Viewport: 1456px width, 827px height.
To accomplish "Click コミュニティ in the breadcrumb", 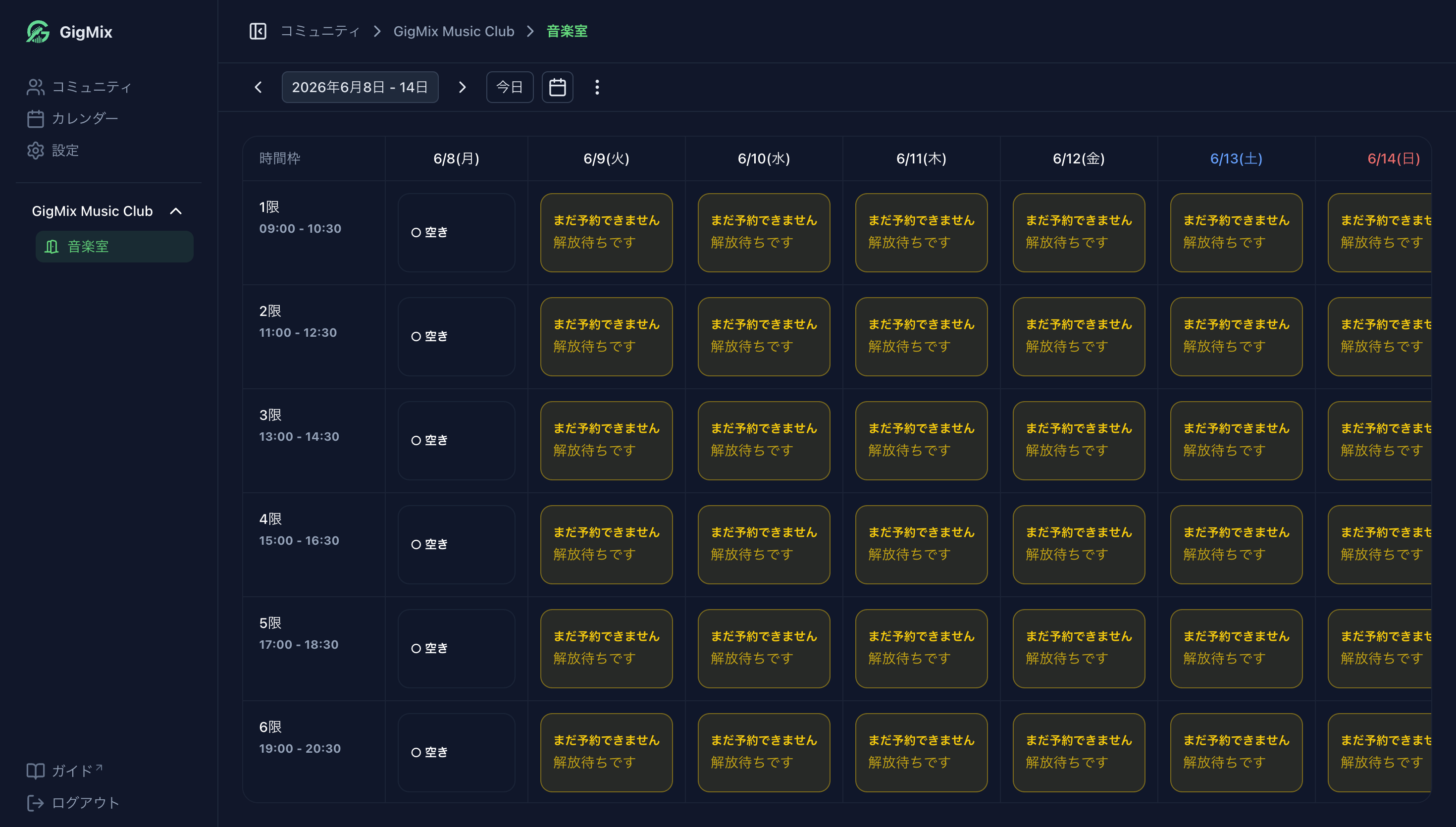I will pyautogui.click(x=320, y=31).
